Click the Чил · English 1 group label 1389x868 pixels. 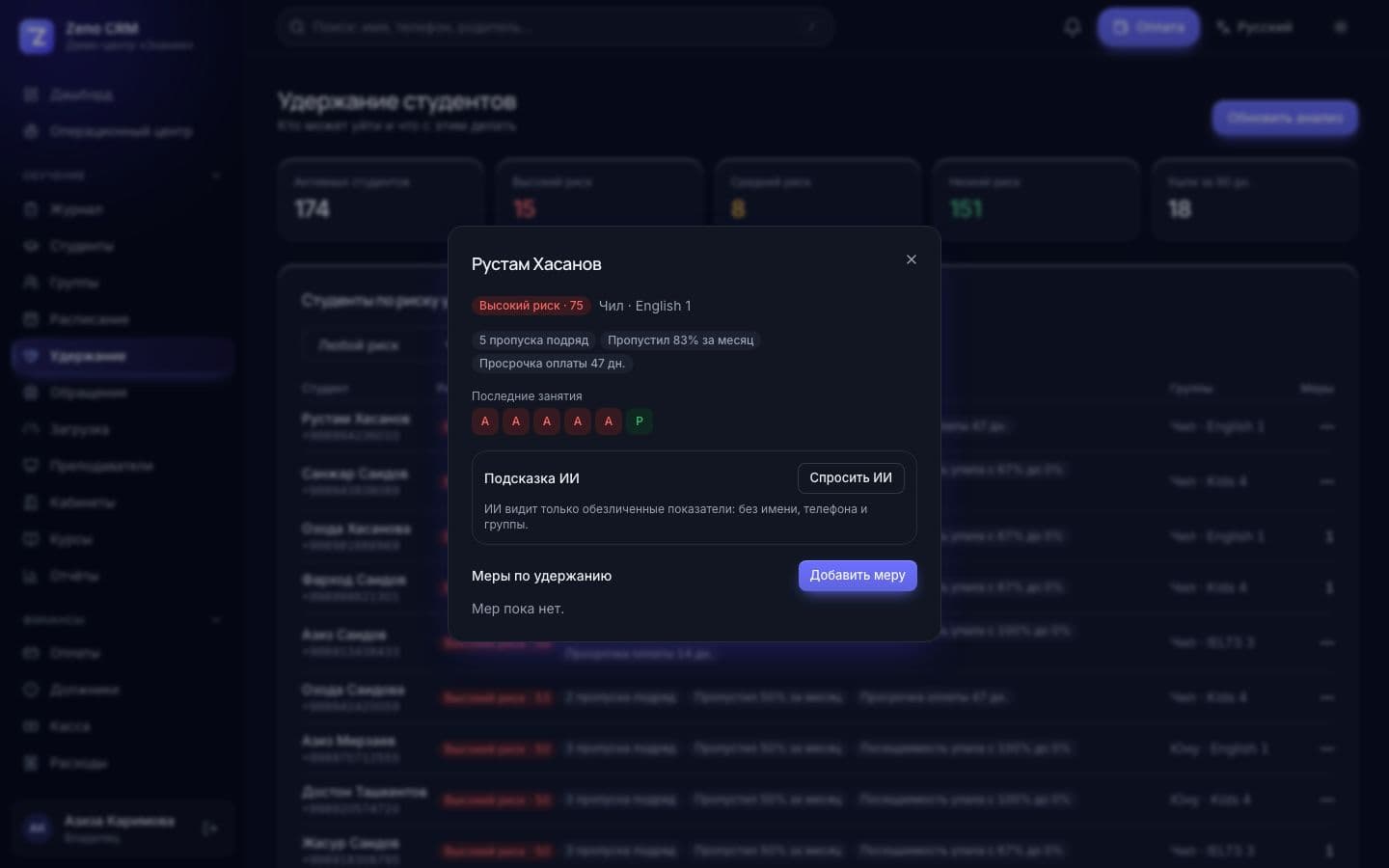click(645, 306)
